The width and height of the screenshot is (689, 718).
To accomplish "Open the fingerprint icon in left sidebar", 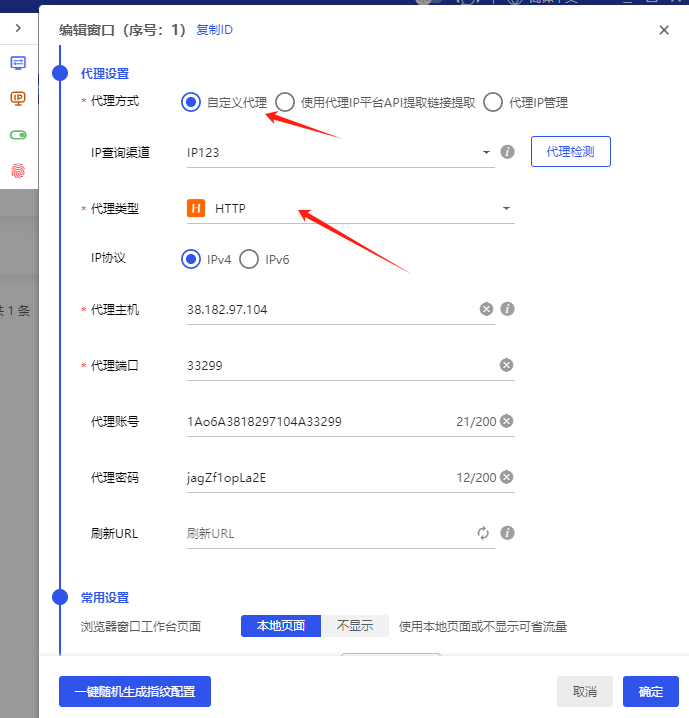I will [x=18, y=170].
